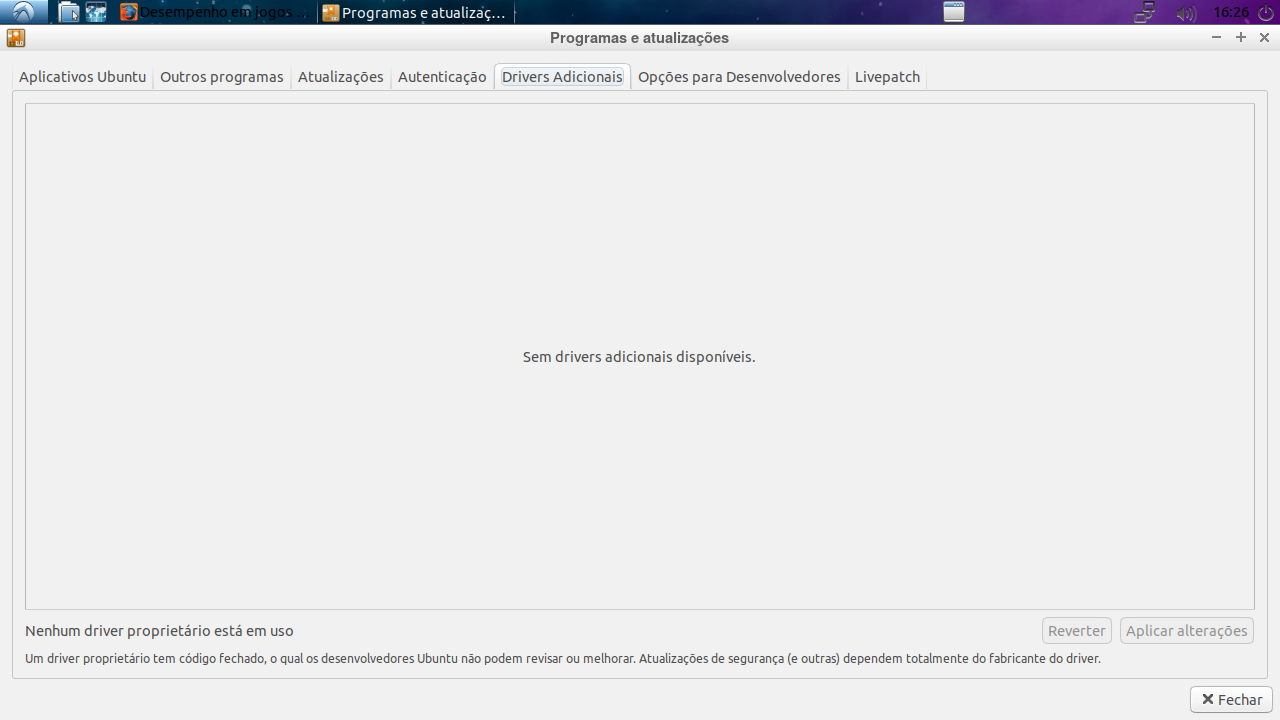Select the Drivers Adicionais tab

562,77
